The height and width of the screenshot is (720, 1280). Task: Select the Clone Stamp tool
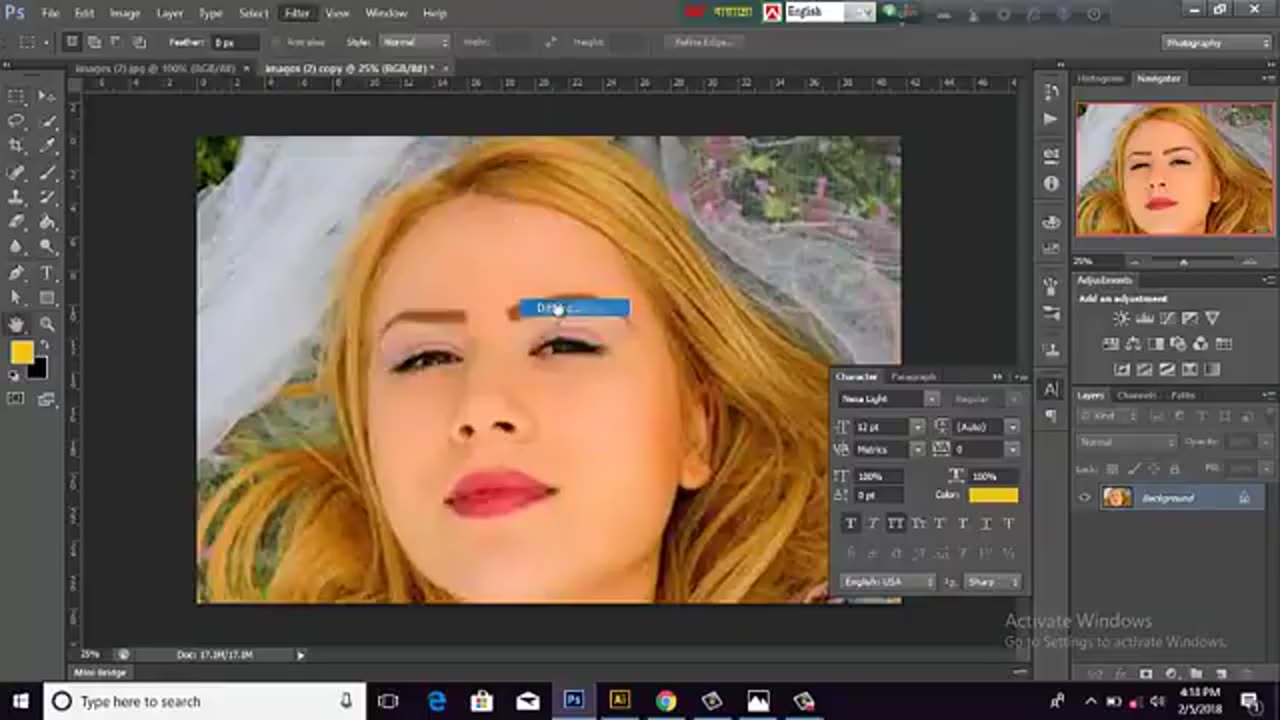pyautogui.click(x=17, y=197)
